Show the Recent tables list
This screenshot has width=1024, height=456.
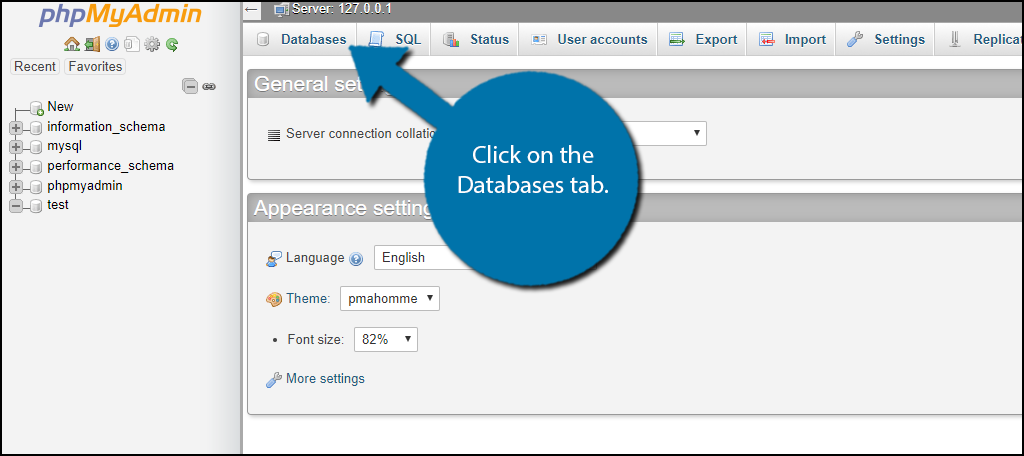click(35, 67)
